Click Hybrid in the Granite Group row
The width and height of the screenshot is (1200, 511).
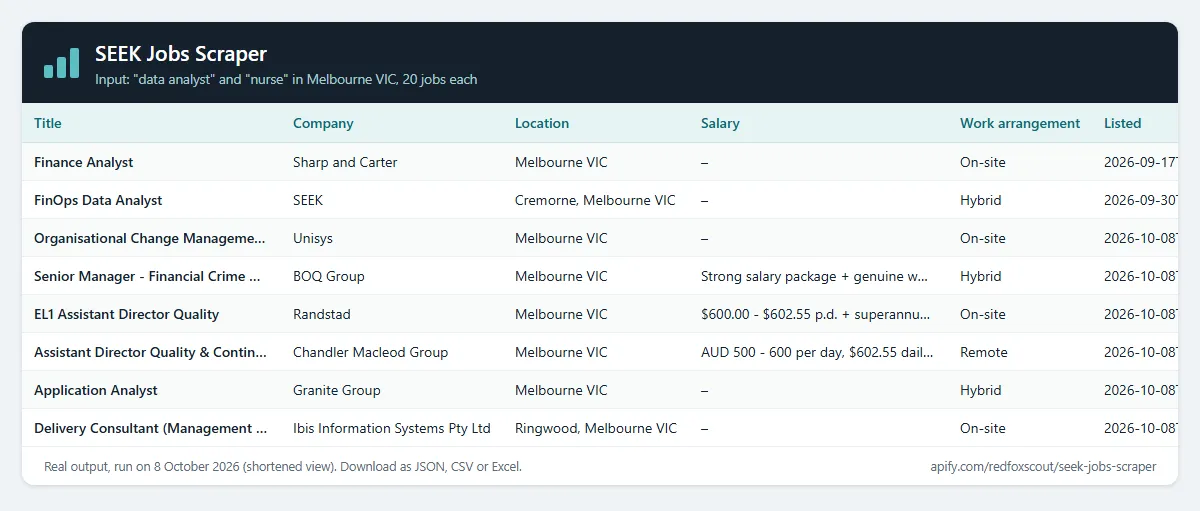981,390
